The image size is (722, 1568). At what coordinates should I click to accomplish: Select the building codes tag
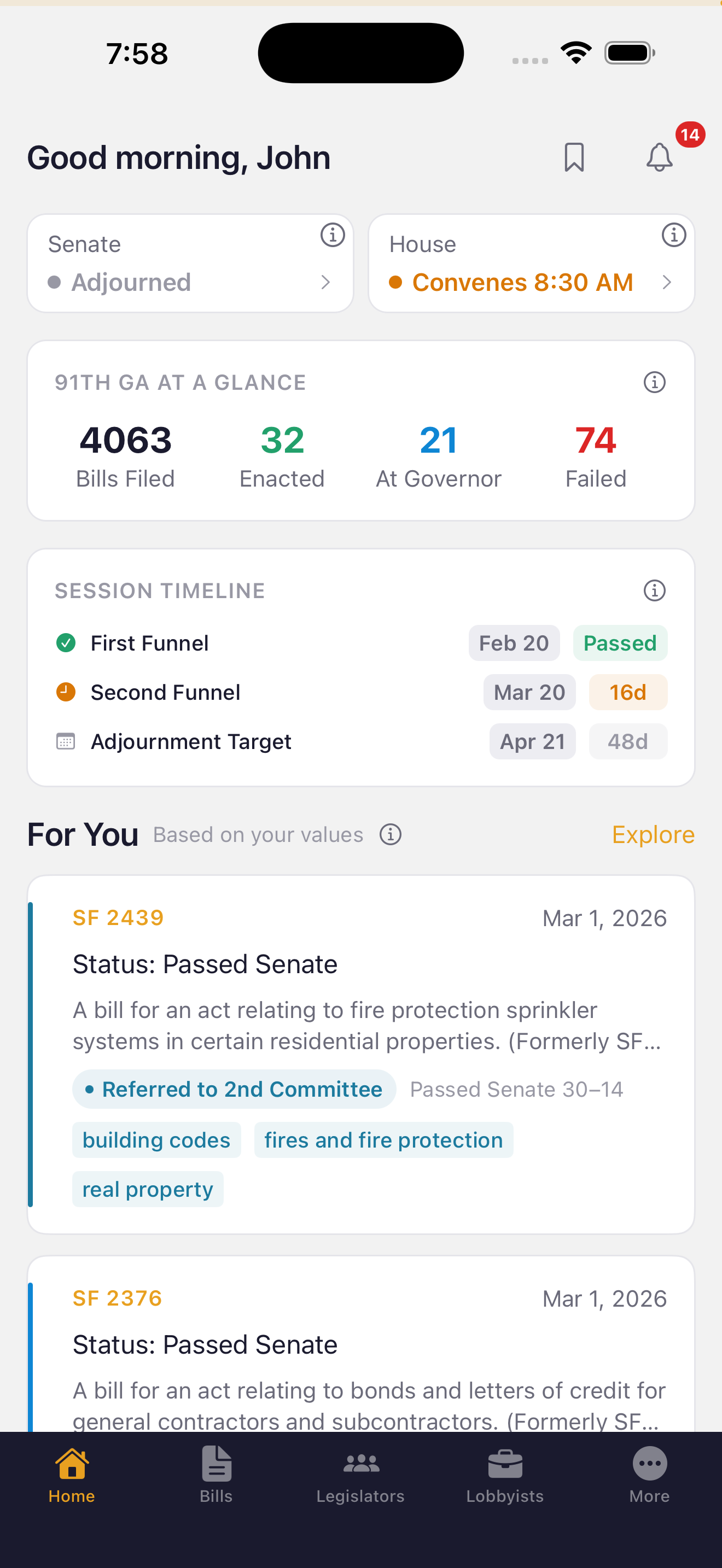pyautogui.click(x=156, y=1140)
